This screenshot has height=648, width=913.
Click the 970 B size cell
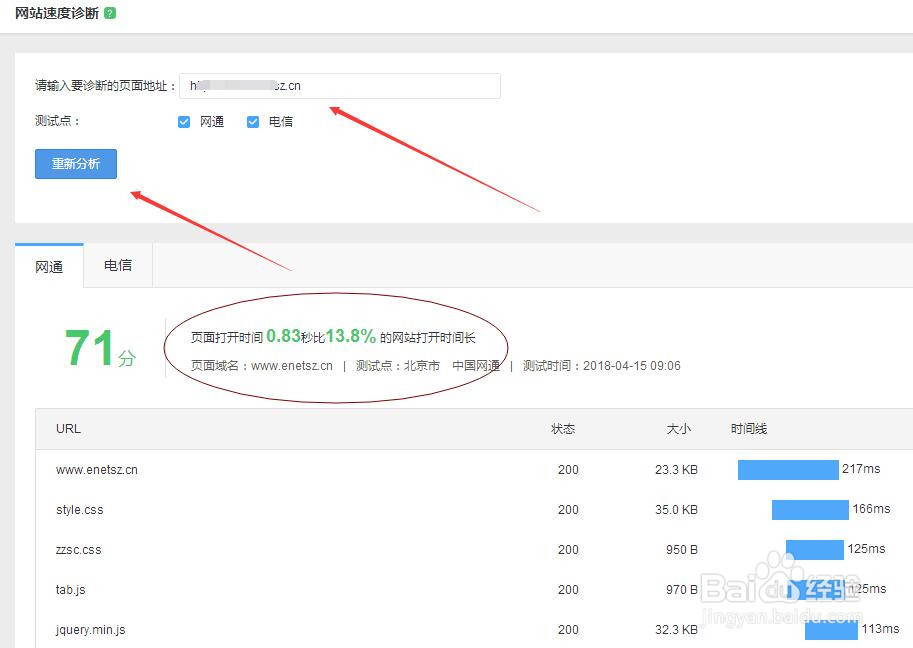[682, 589]
